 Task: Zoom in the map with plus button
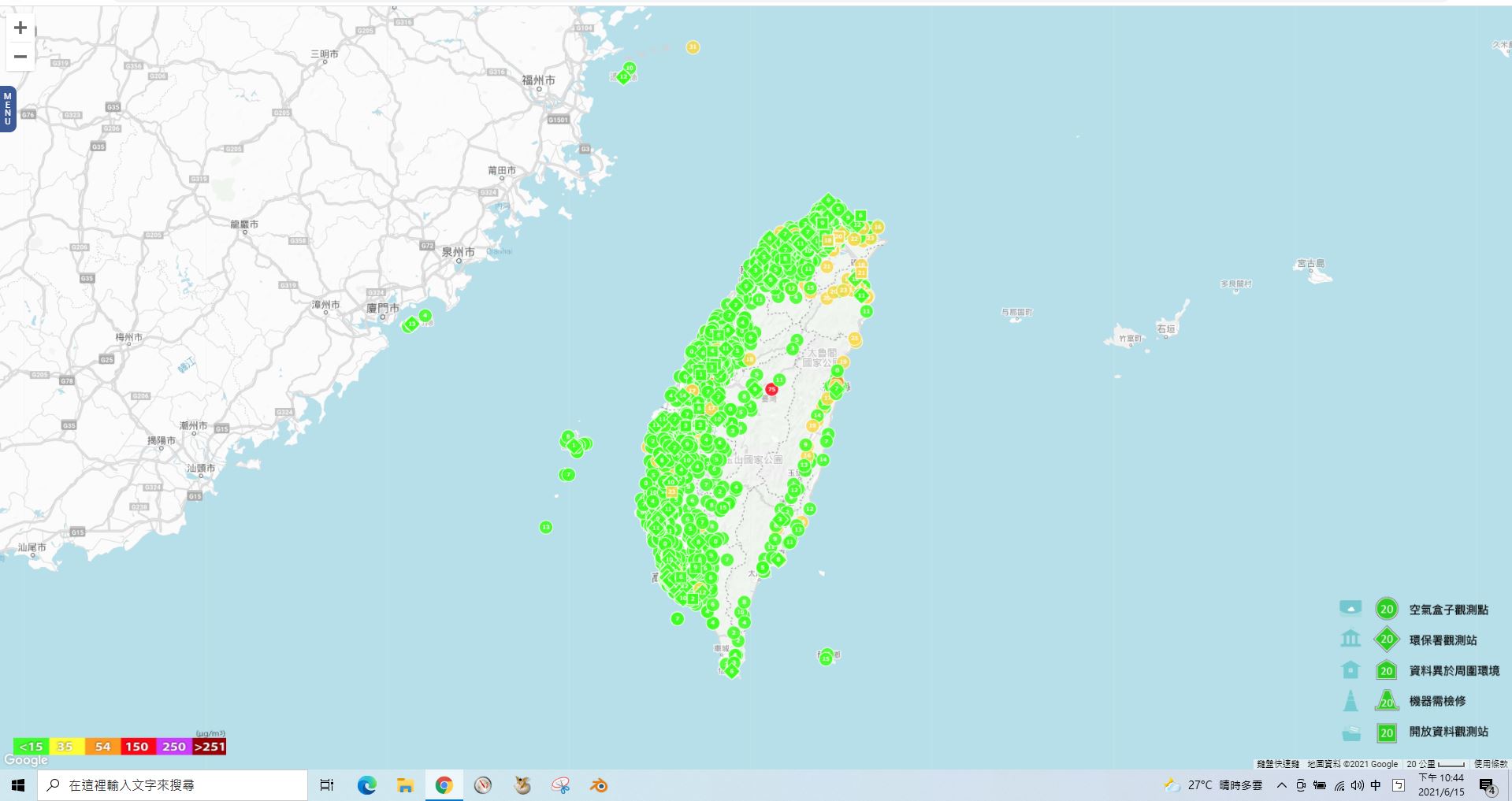pos(20,28)
